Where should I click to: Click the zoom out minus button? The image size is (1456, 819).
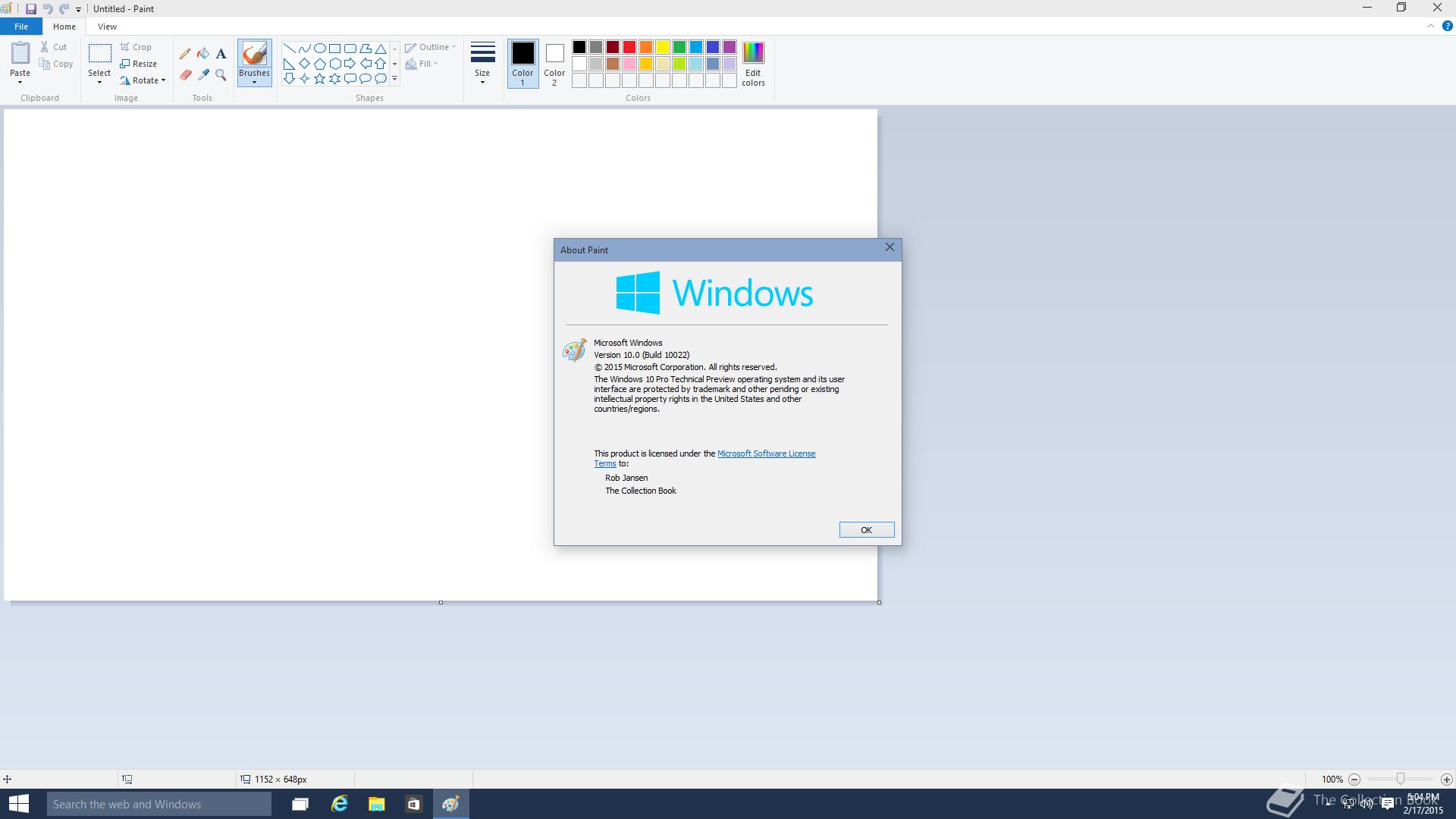pos(1354,780)
